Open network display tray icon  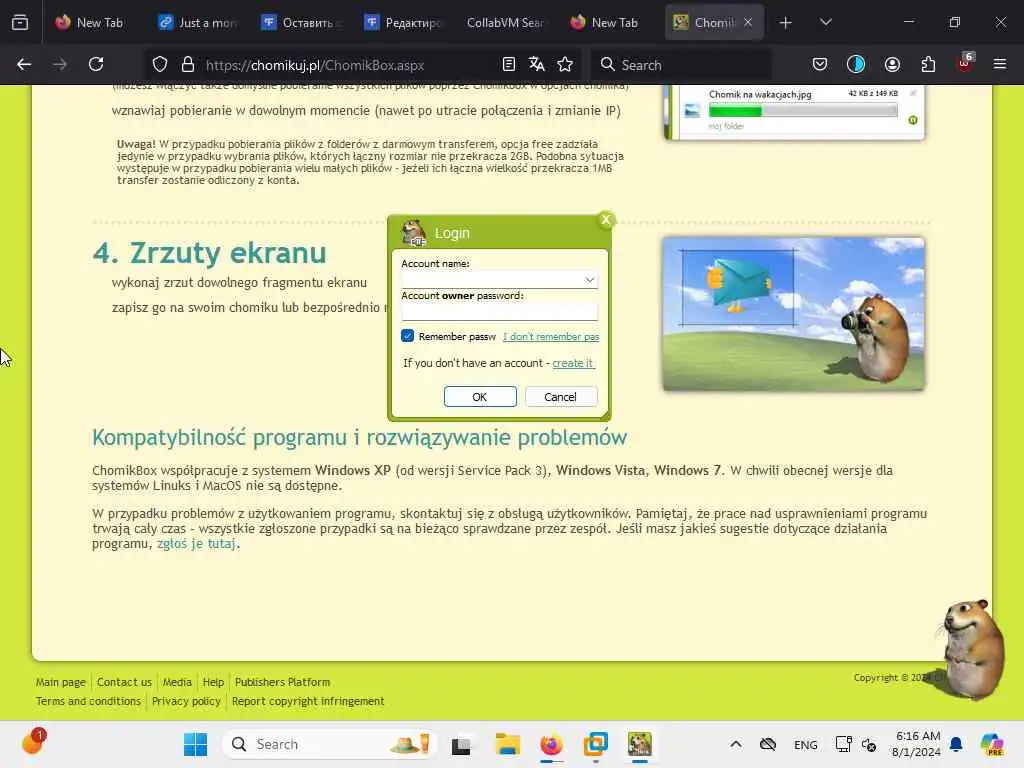pos(843,744)
